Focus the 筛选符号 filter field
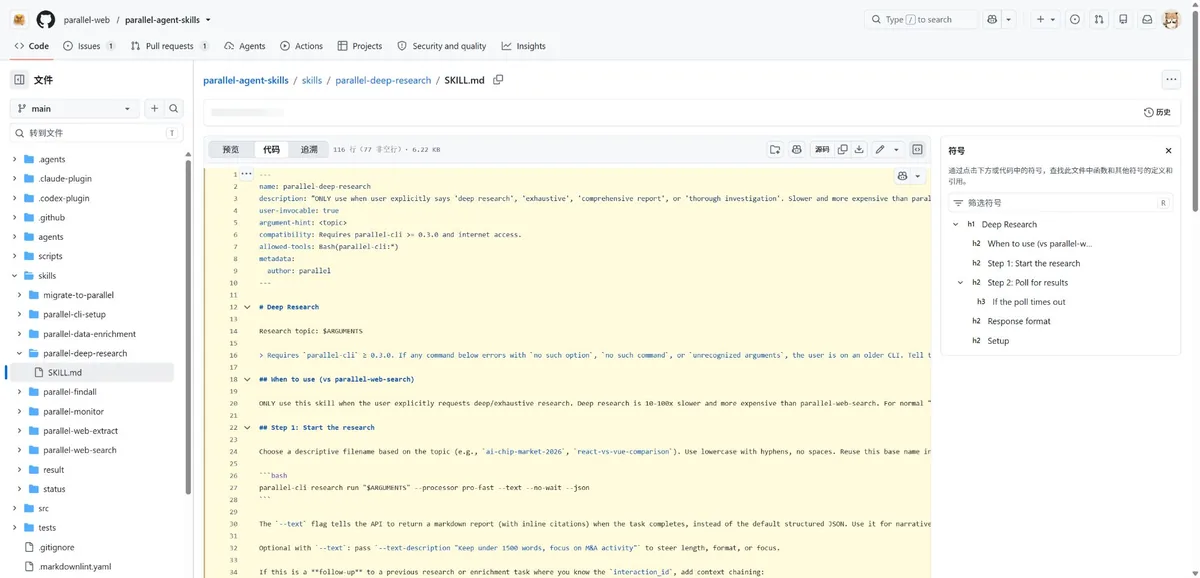Image resolution: width=1200 pixels, height=578 pixels. point(1058,203)
